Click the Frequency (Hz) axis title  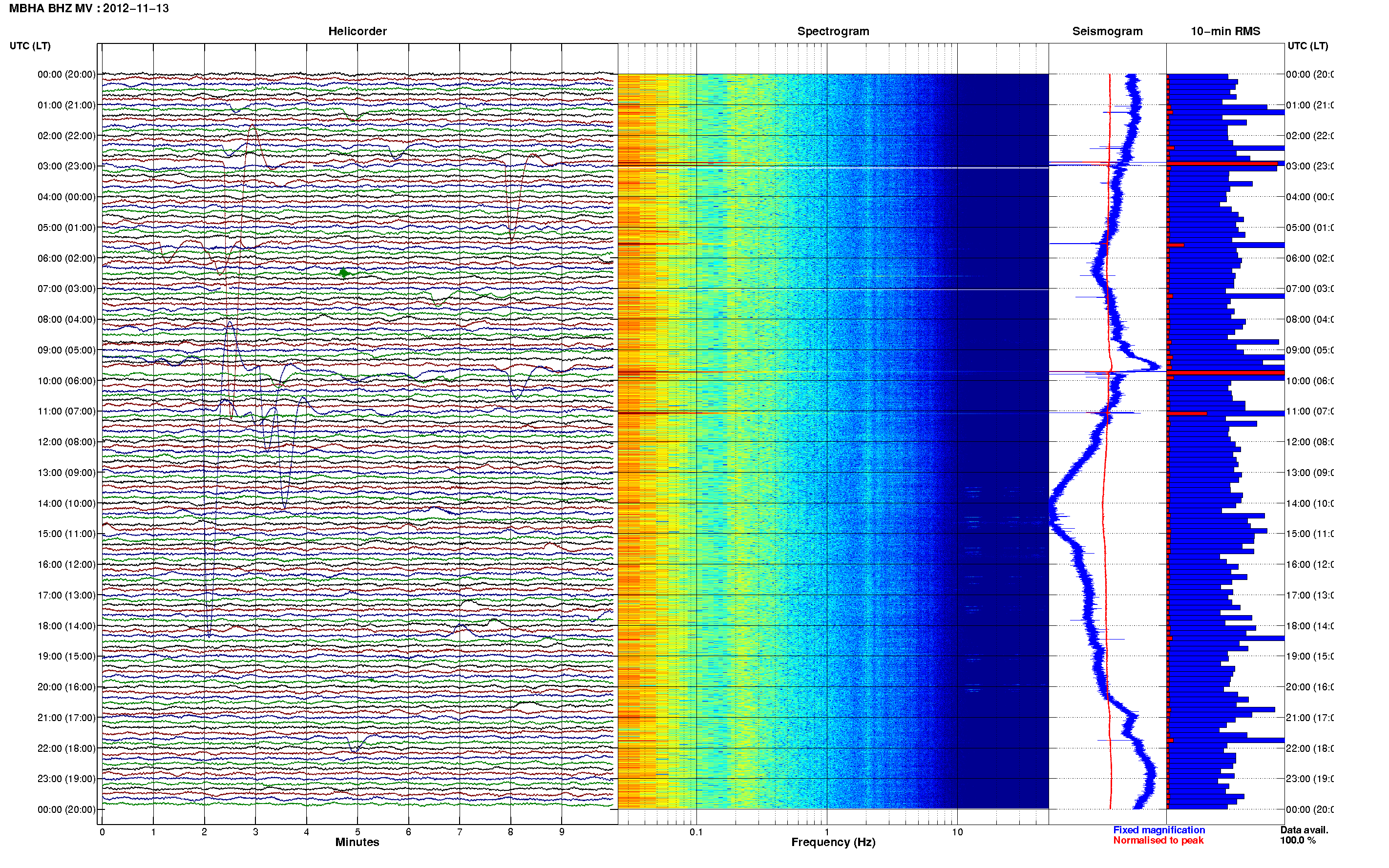pyautogui.click(x=833, y=843)
